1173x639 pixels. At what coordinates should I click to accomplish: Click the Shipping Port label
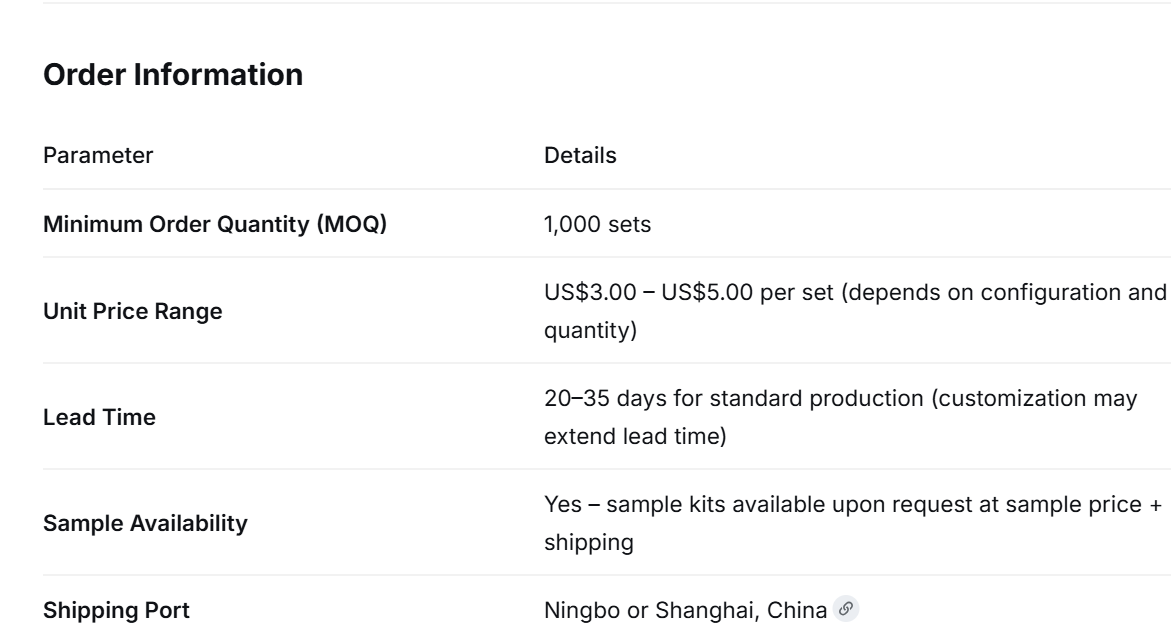(x=116, y=610)
